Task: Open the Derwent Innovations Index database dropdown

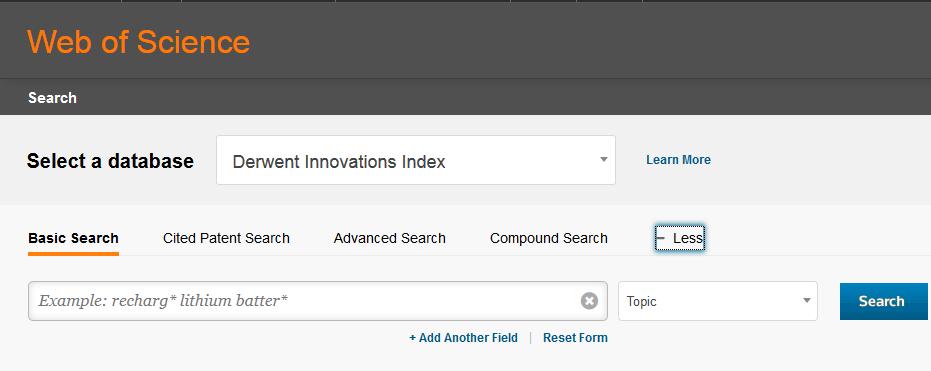Action: click(416, 160)
